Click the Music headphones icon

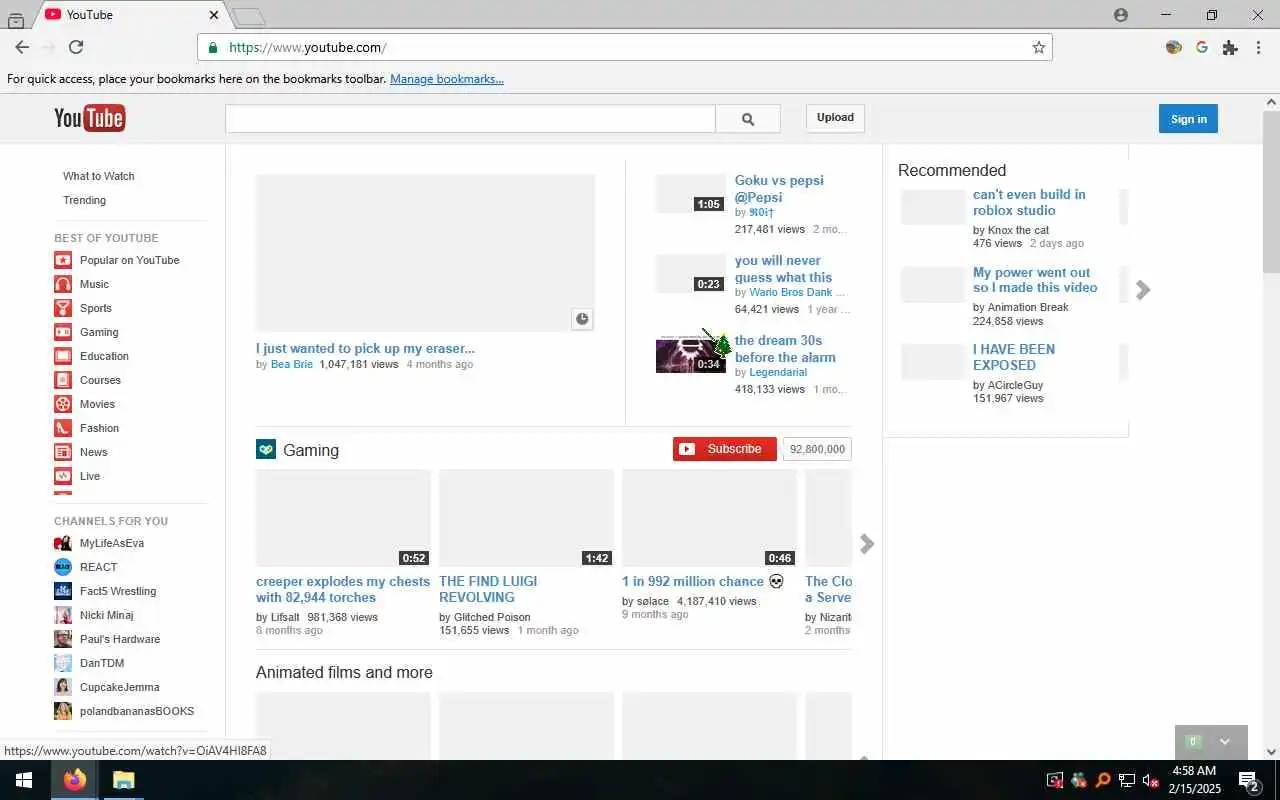point(63,284)
